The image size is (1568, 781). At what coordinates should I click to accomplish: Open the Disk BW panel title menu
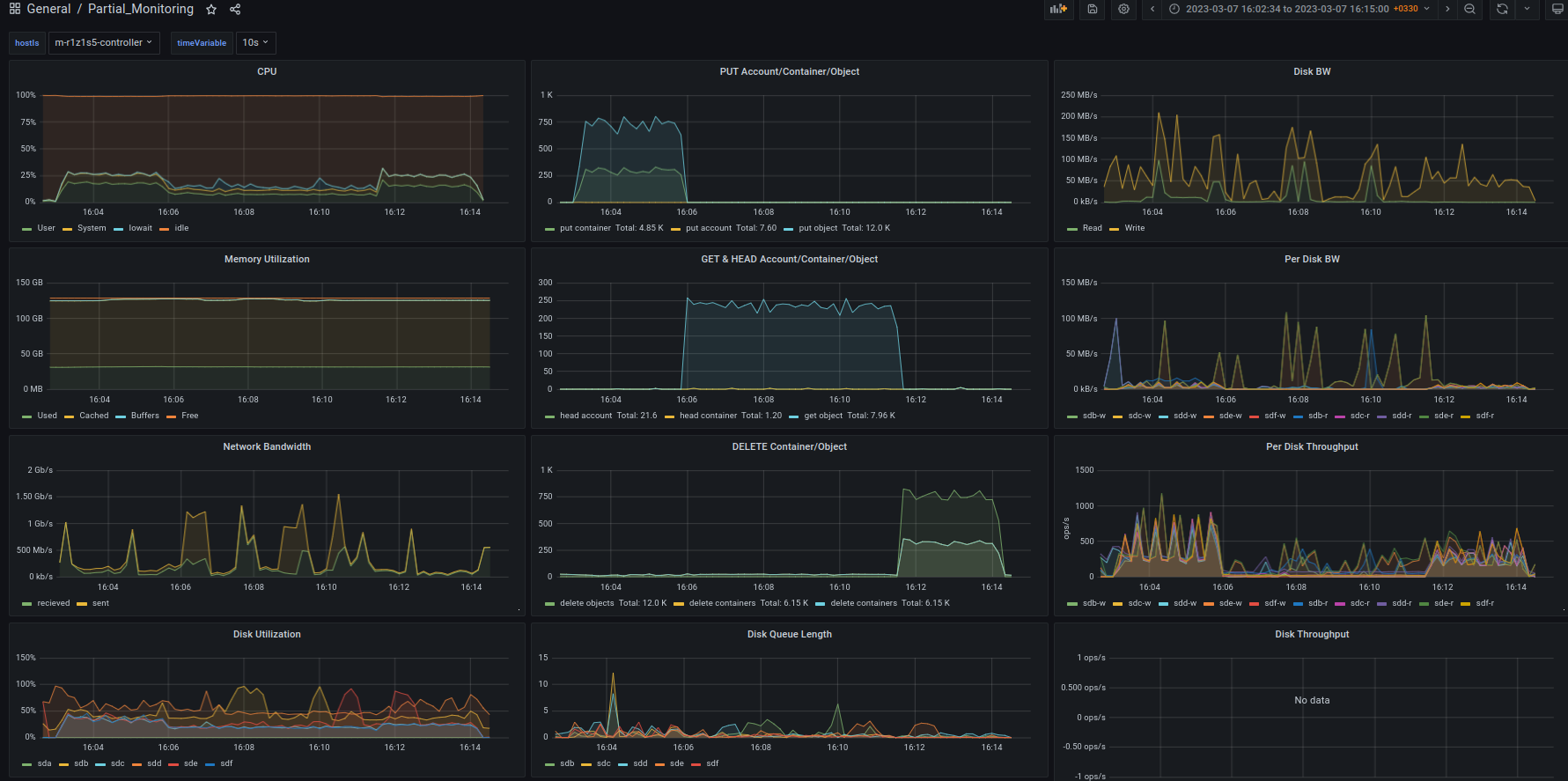[1311, 71]
